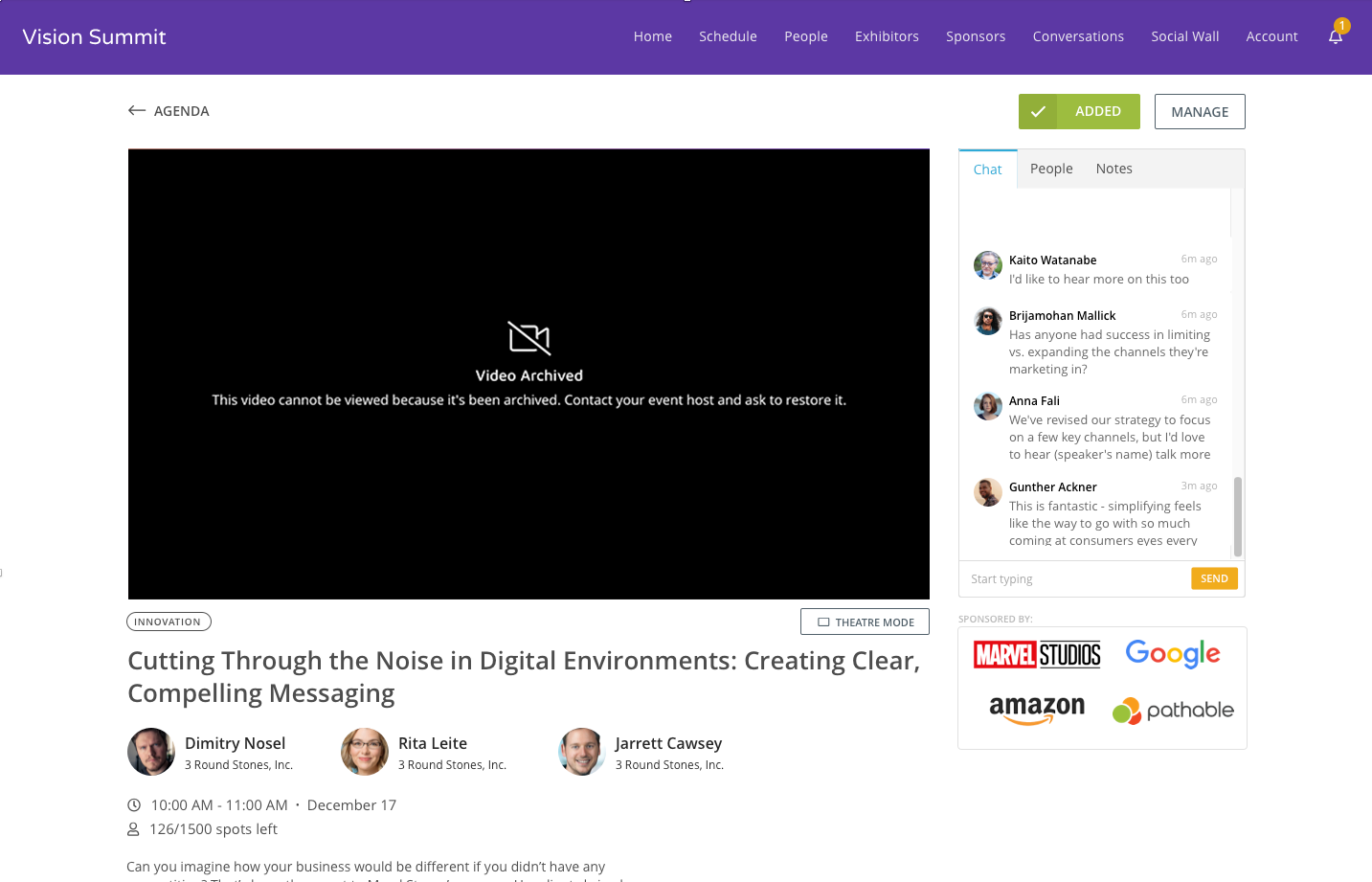Click Kaito Watanabe's chat avatar
This screenshot has height=882, width=1372.
988,265
